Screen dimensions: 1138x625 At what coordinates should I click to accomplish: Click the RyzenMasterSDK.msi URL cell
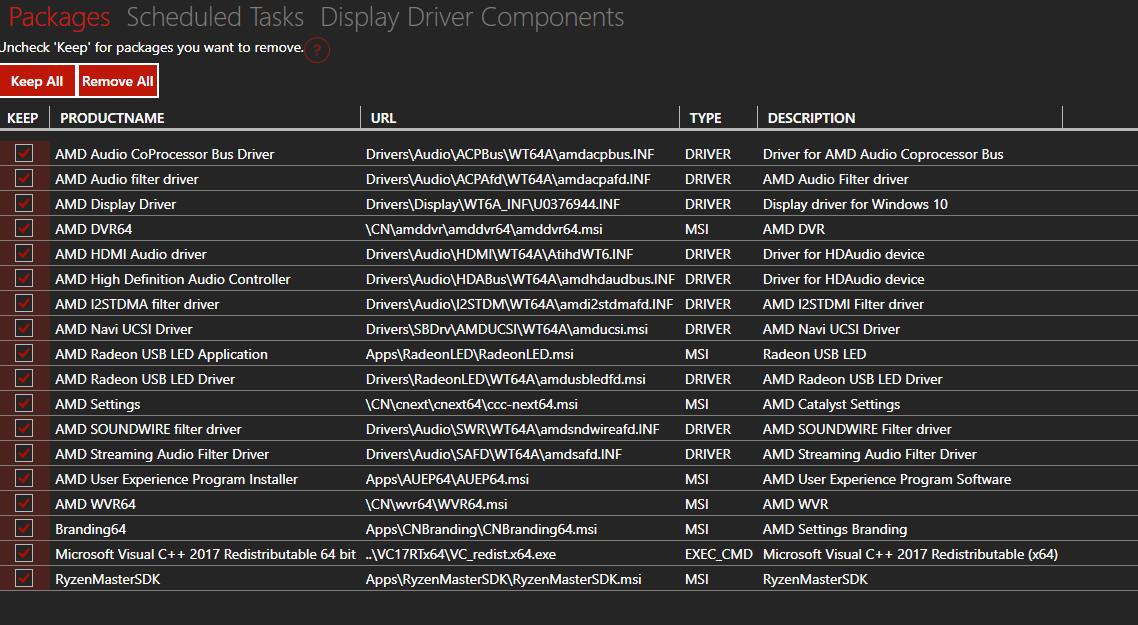click(504, 579)
